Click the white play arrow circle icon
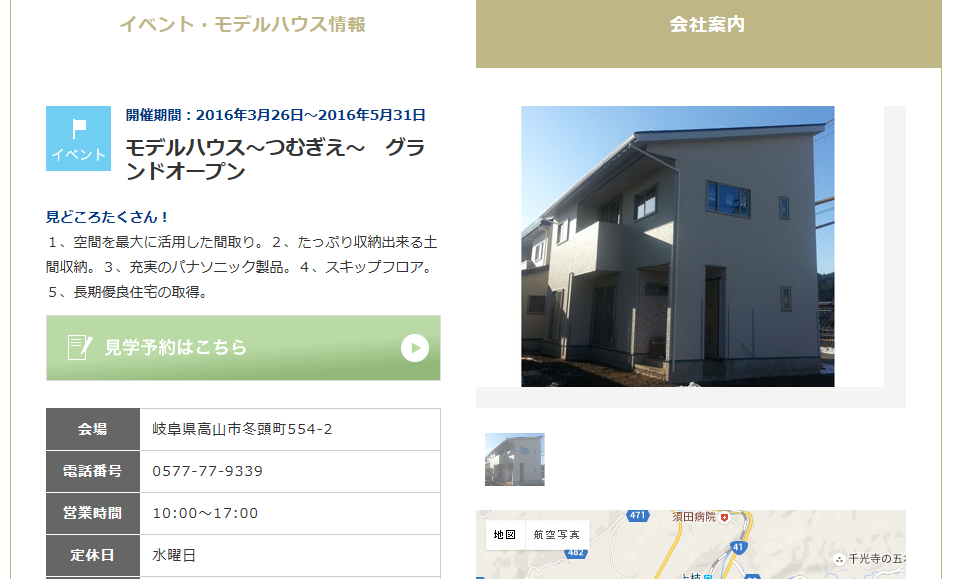This screenshot has width=957, height=579. pyautogui.click(x=415, y=348)
